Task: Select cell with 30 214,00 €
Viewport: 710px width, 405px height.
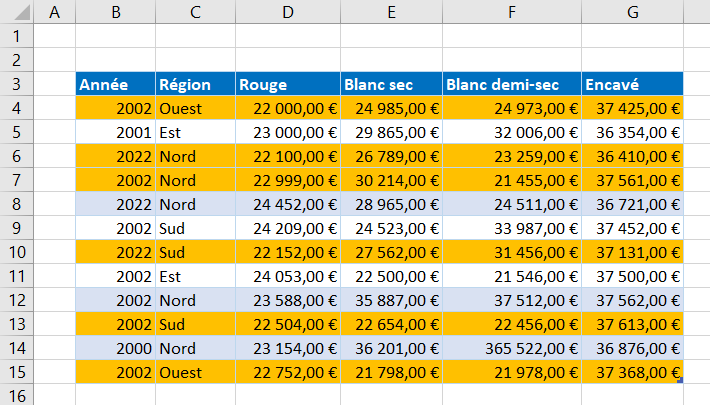Action: click(391, 180)
